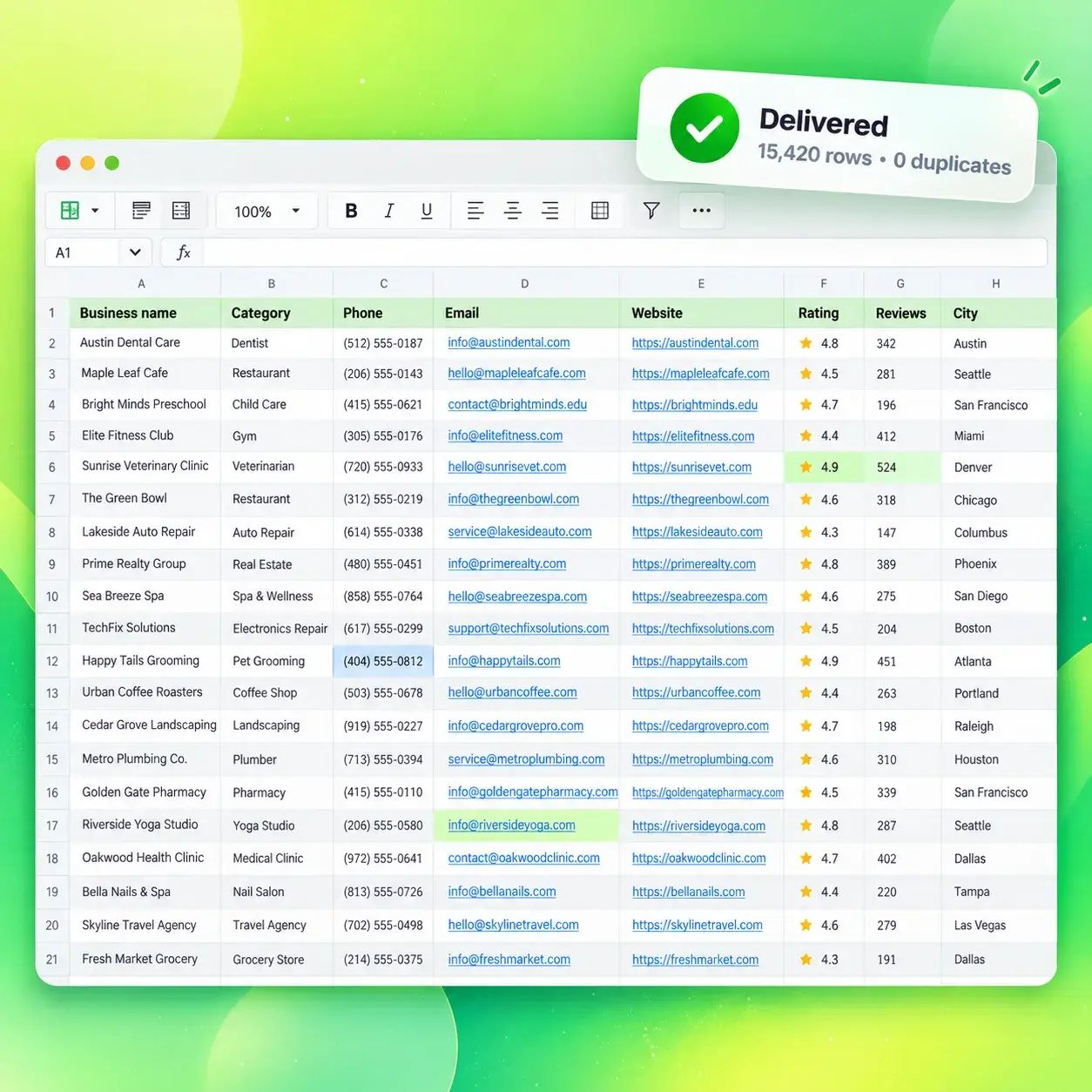
Task: Align text center
Action: 513,211
